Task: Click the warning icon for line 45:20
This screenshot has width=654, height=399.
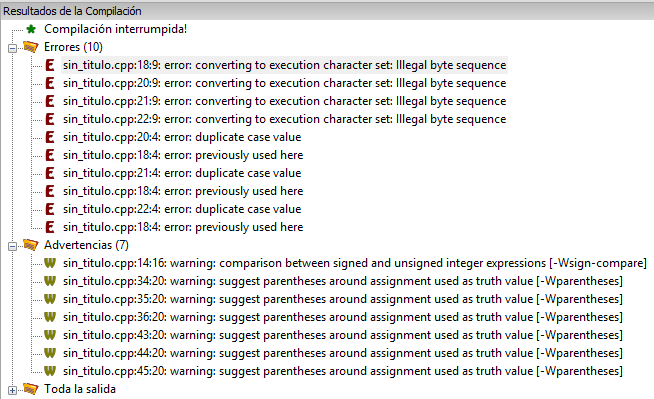Action: point(50,371)
